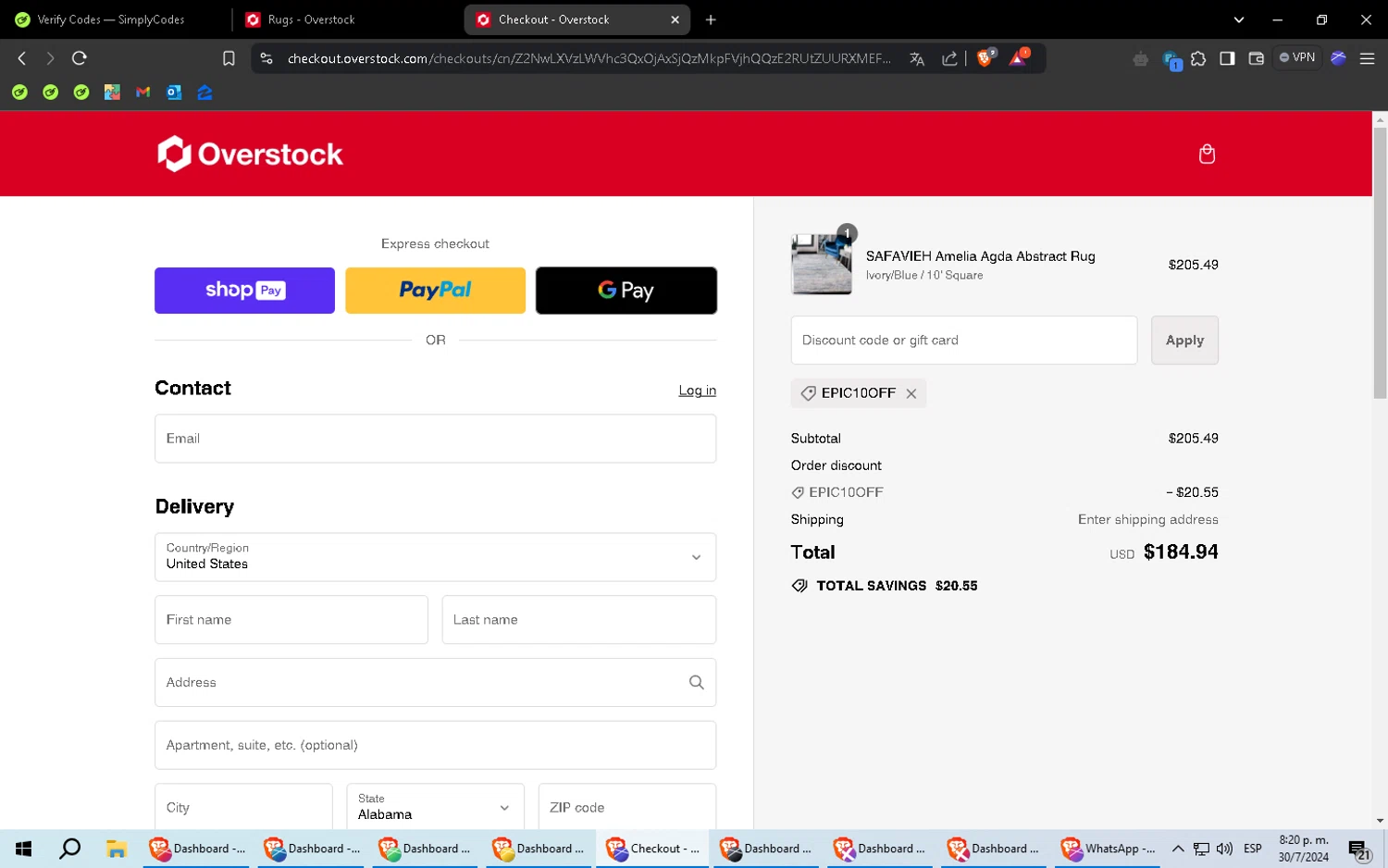Open a new browser tab
Viewport: 1388px width, 868px height.
(711, 19)
